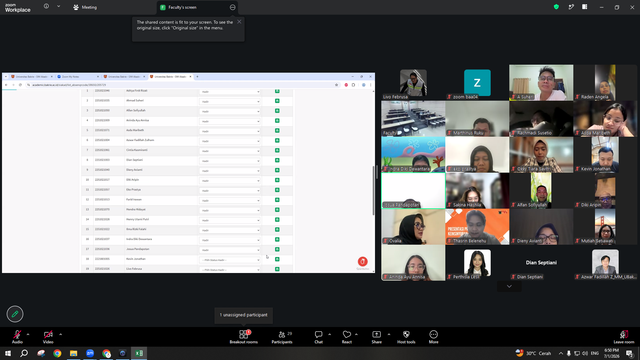Unmute the microphone with the Audio button
Screen dimensions: 640x360
tap(17, 337)
